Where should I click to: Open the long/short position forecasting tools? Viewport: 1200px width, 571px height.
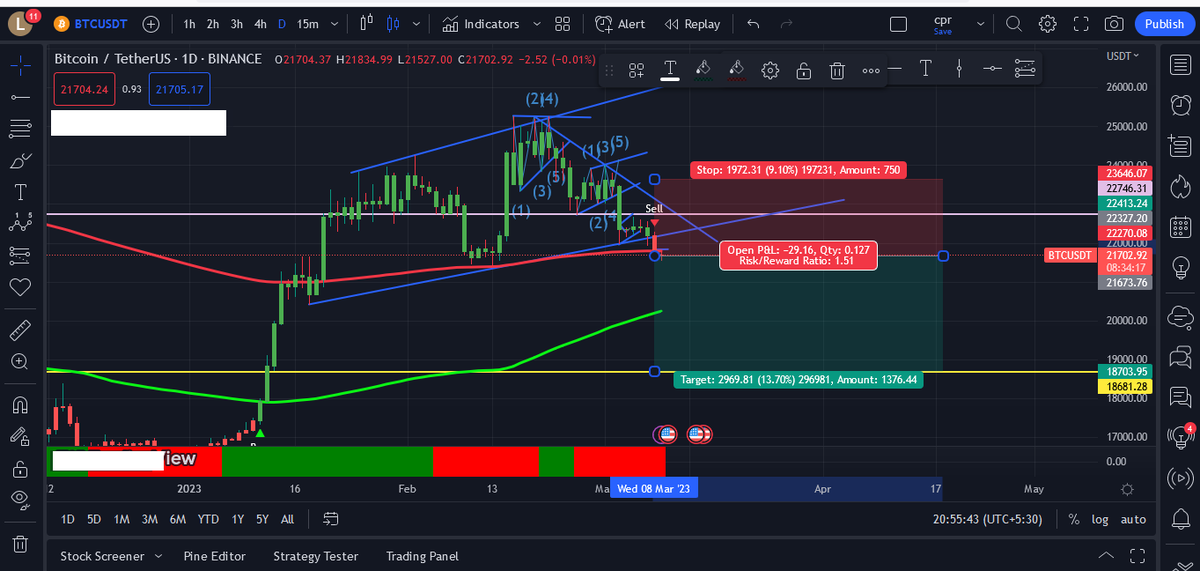[19, 255]
